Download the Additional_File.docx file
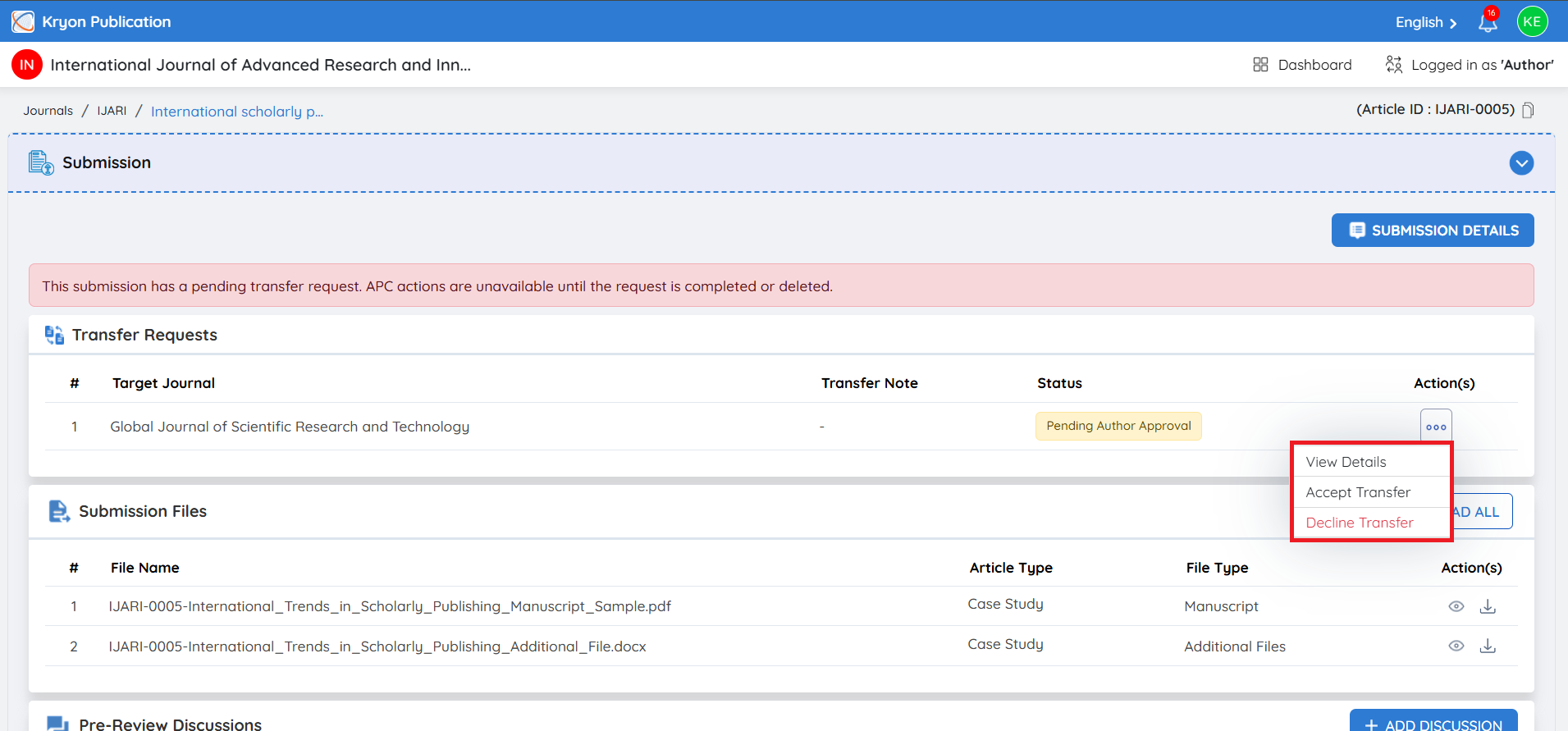Screen dimensions: 1568x731 (x=1488, y=646)
